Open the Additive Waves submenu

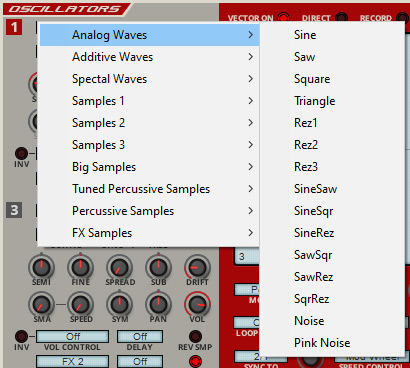pos(149,57)
